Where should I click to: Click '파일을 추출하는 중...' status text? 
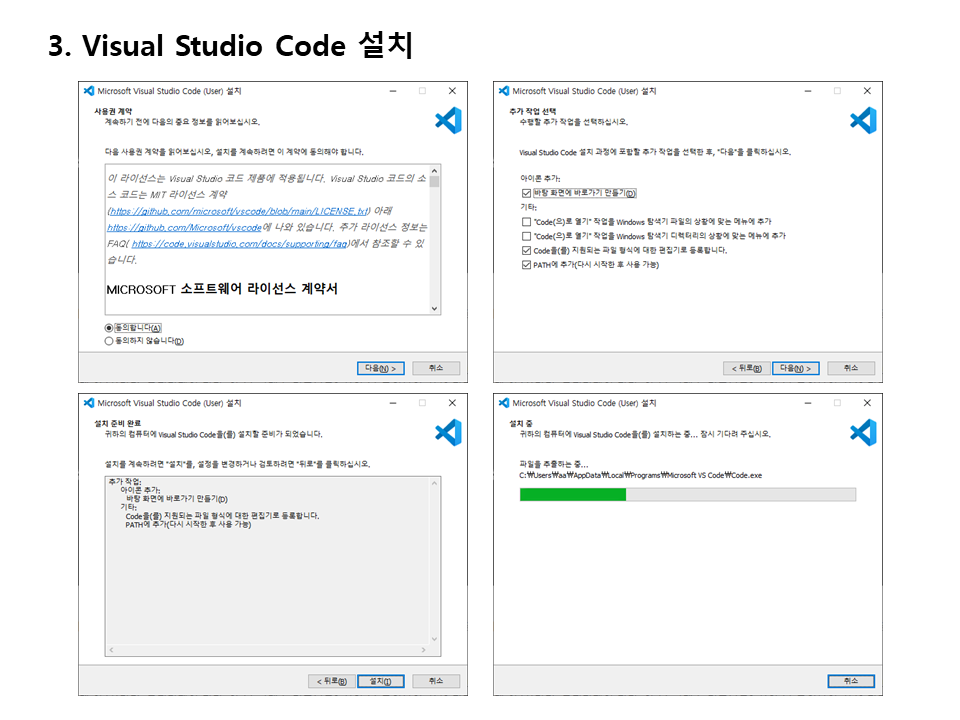pyautogui.click(x=554, y=464)
